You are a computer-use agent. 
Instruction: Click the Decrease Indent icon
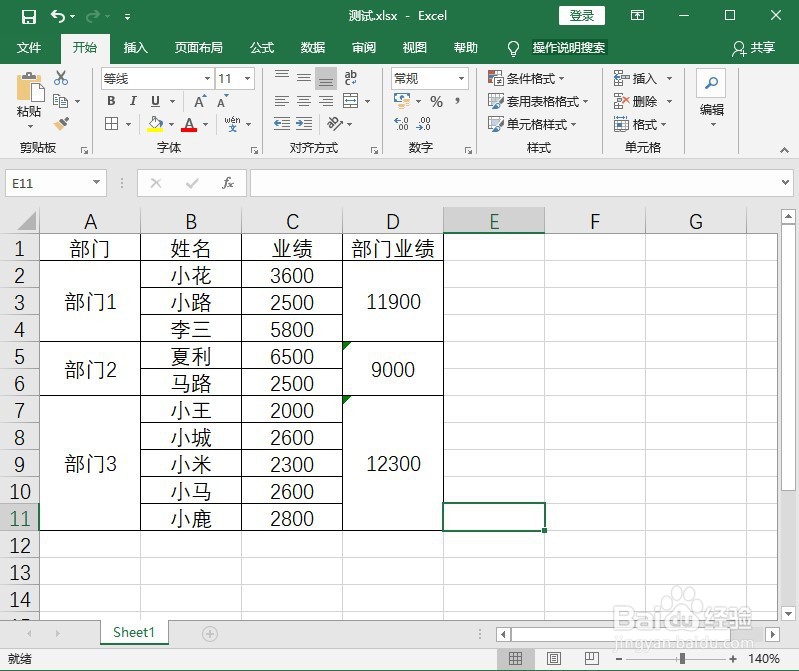tap(282, 123)
